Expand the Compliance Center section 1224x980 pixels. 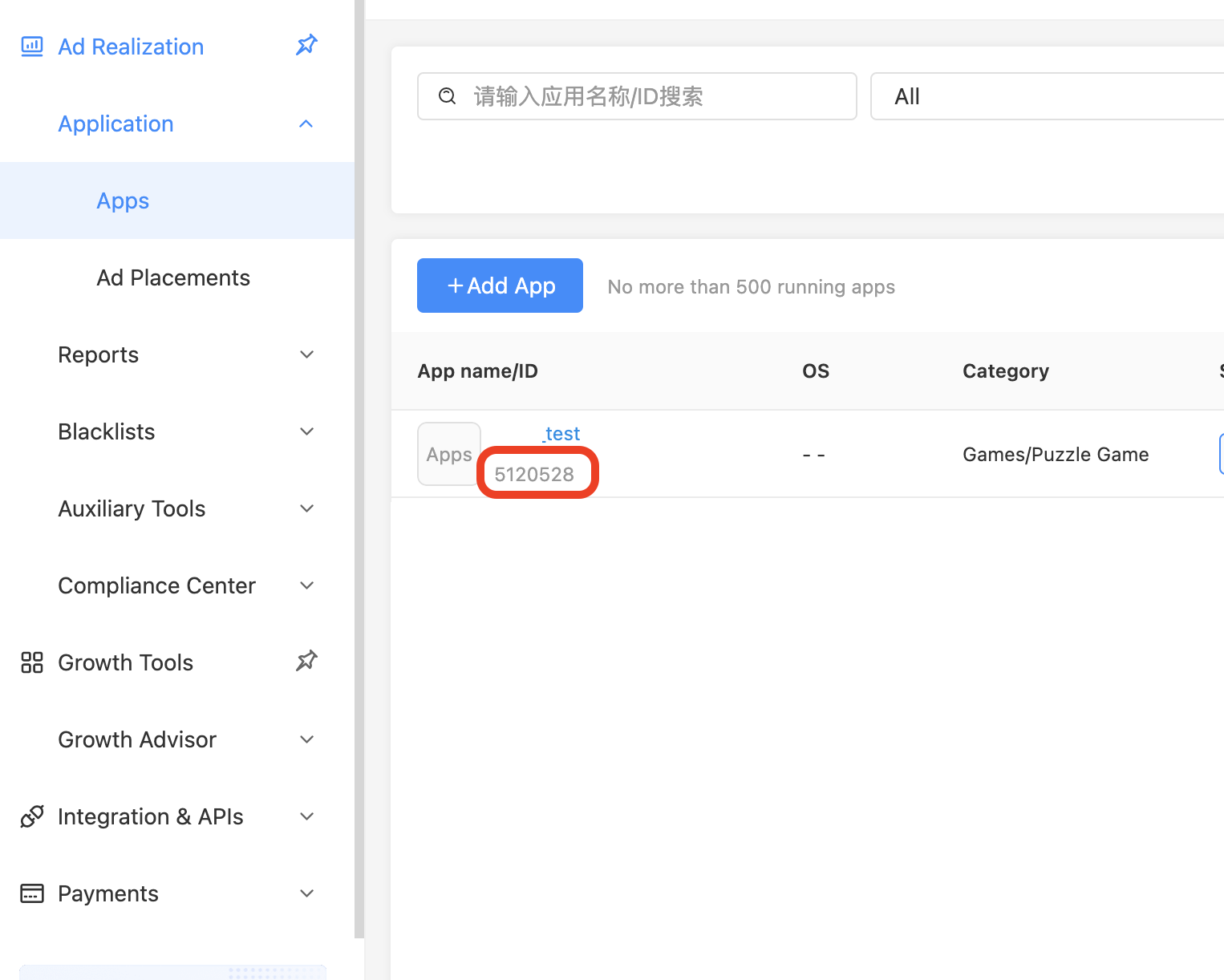click(x=306, y=585)
